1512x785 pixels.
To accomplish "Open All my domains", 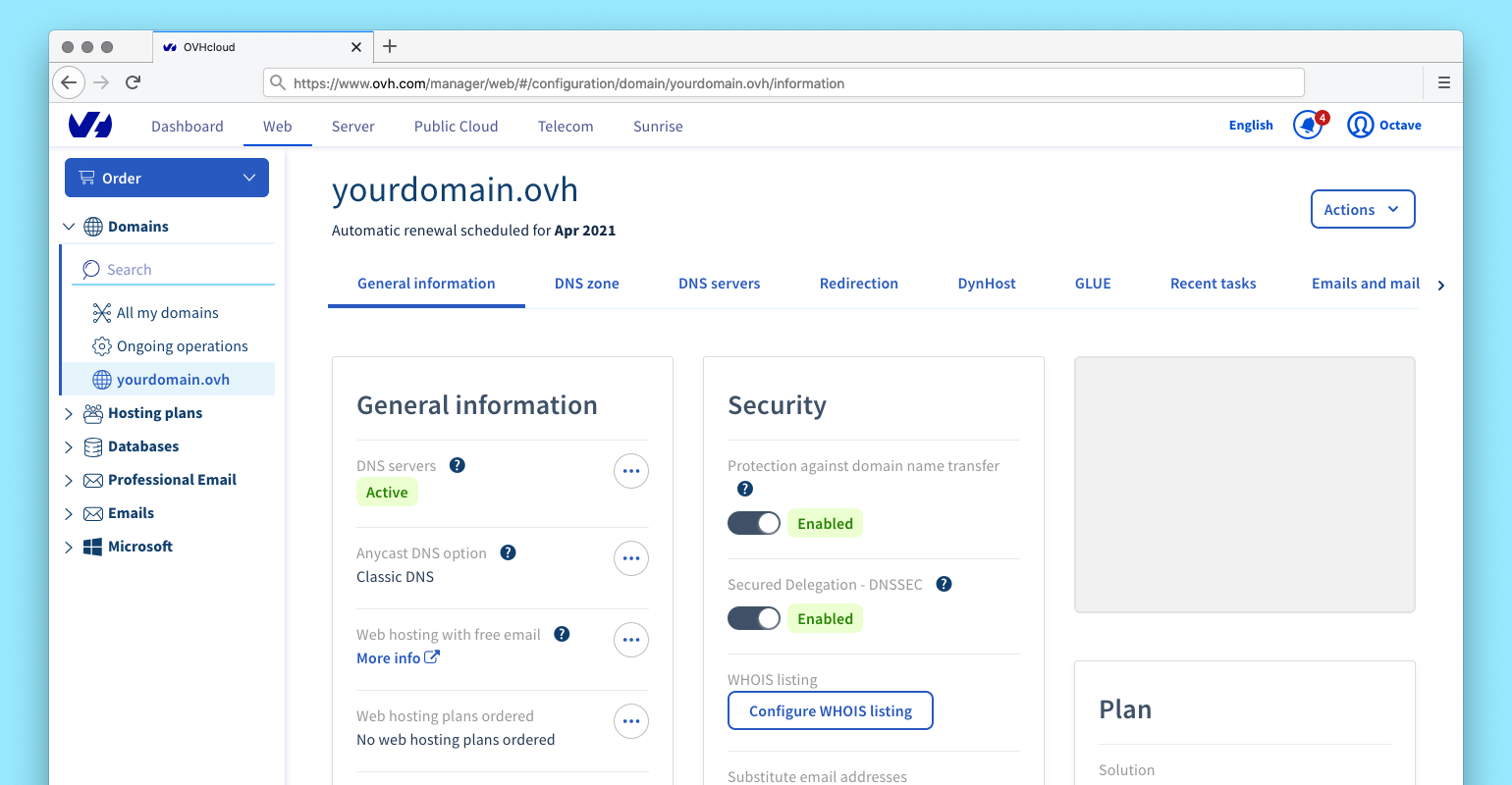I will [x=168, y=313].
